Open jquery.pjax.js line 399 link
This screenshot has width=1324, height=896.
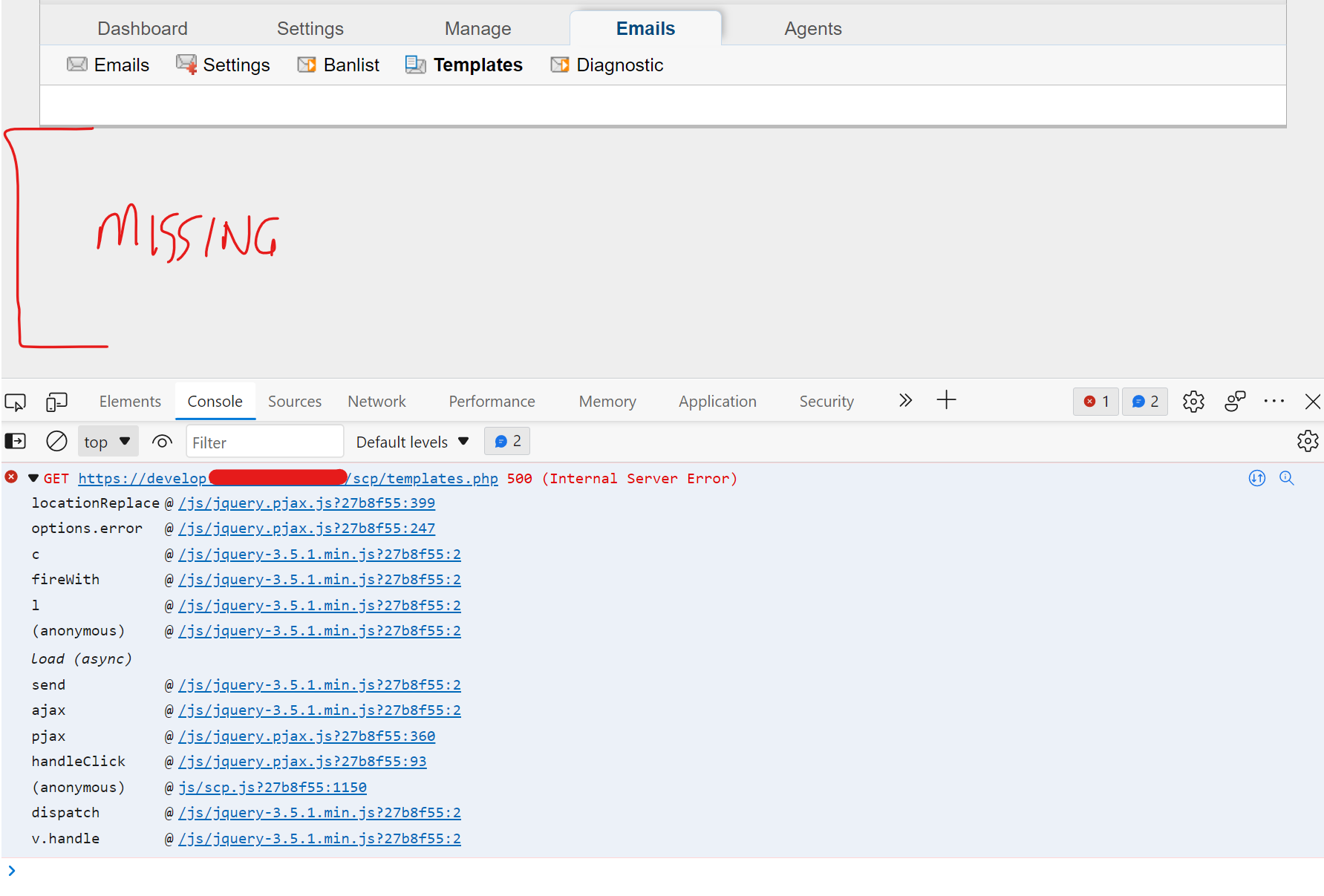[306, 503]
